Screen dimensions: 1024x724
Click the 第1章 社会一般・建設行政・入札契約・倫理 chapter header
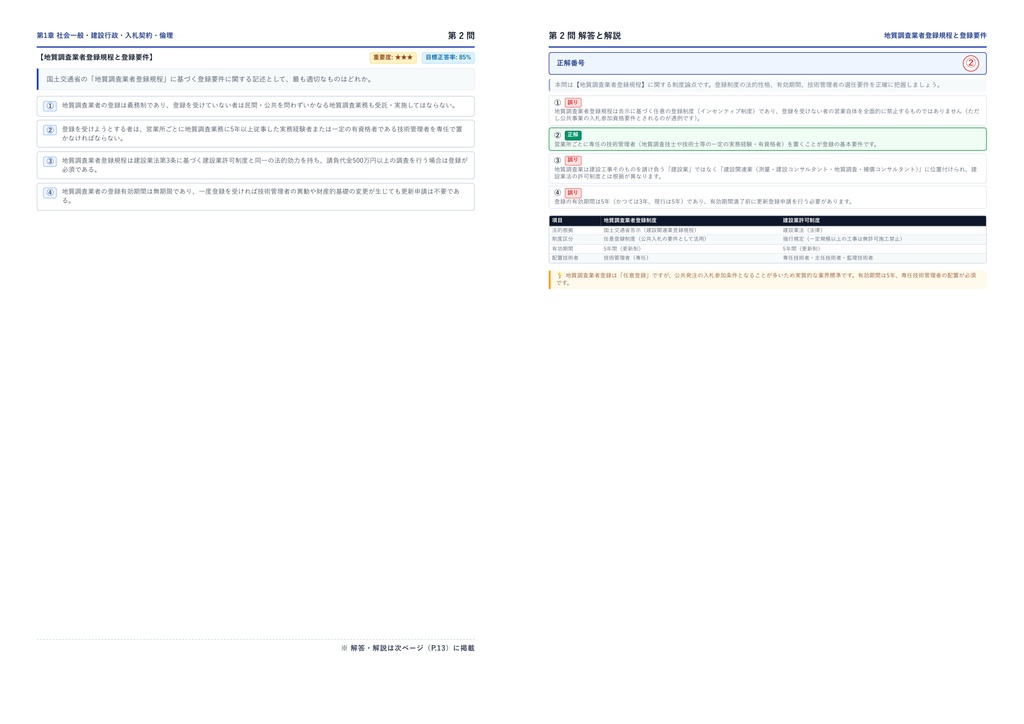coord(104,35)
